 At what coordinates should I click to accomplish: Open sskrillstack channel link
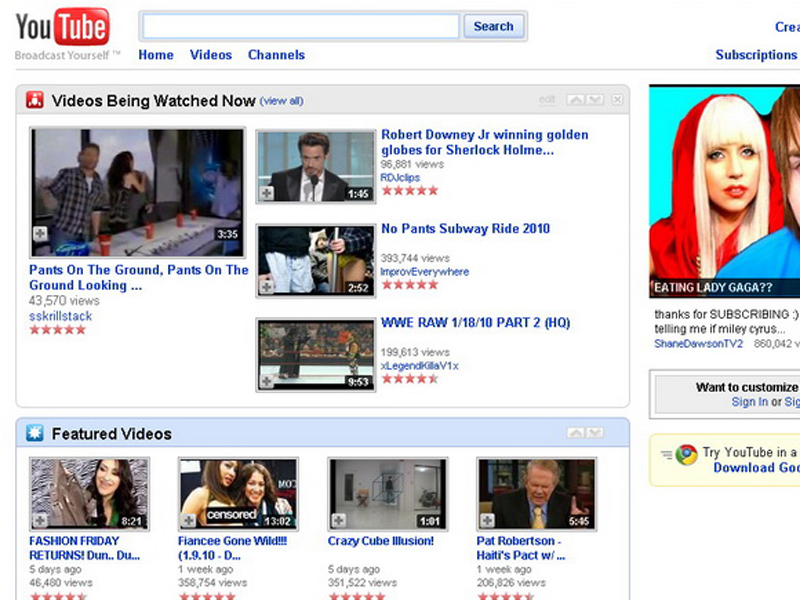(x=61, y=316)
